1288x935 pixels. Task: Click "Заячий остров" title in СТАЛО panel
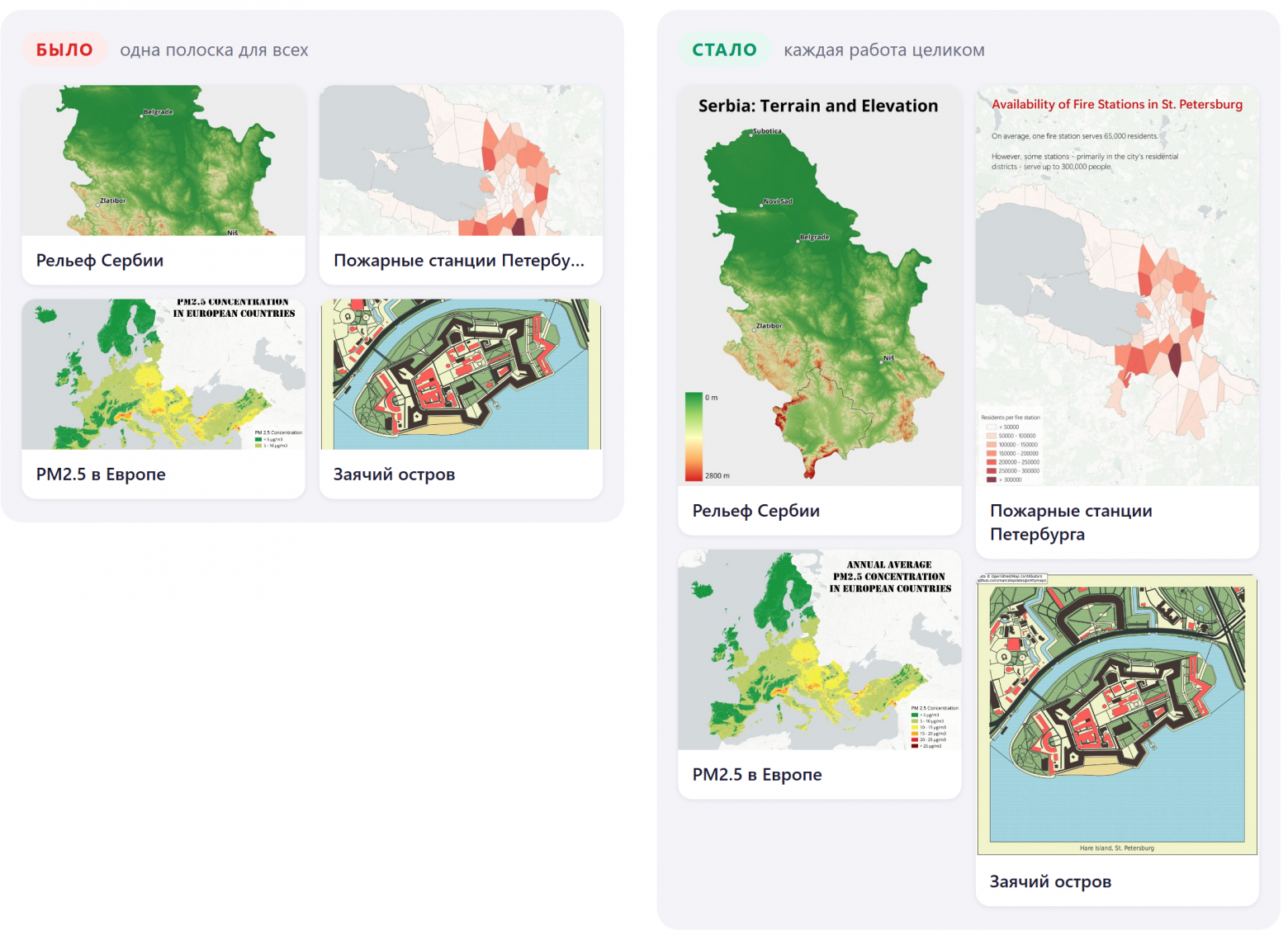(1050, 882)
